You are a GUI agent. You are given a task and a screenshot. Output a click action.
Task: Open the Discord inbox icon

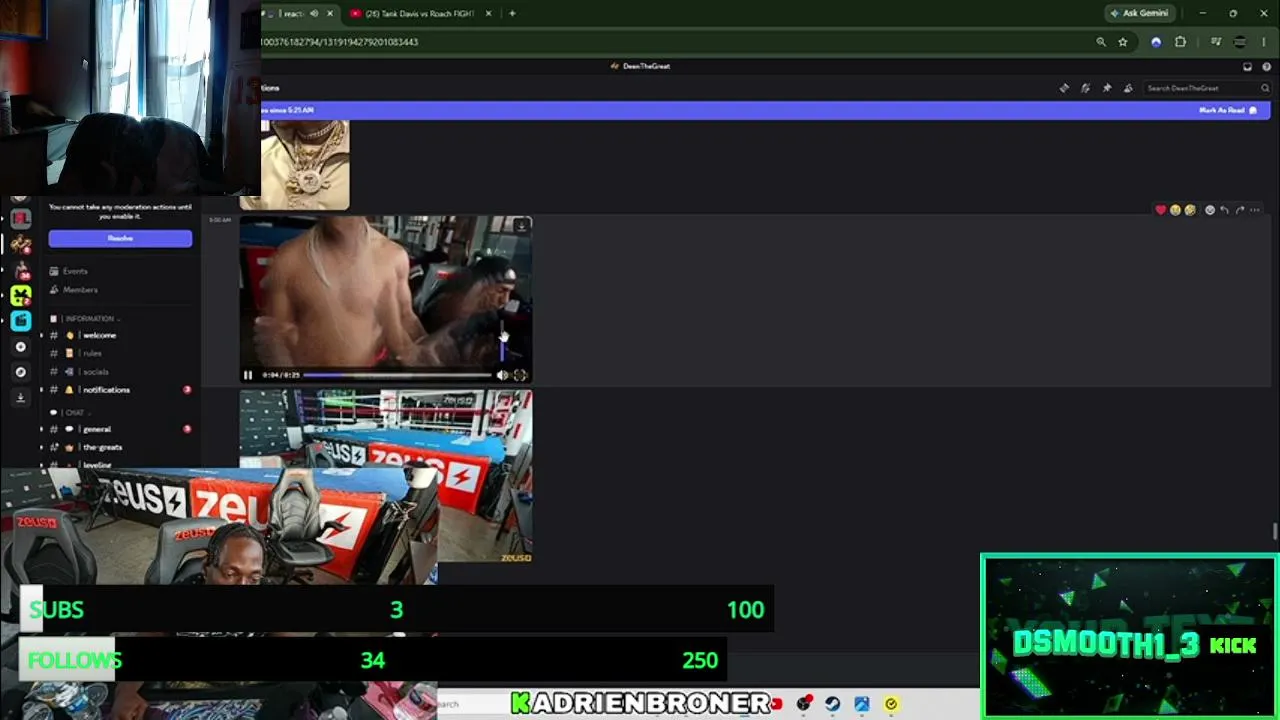tap(1247, 66)
